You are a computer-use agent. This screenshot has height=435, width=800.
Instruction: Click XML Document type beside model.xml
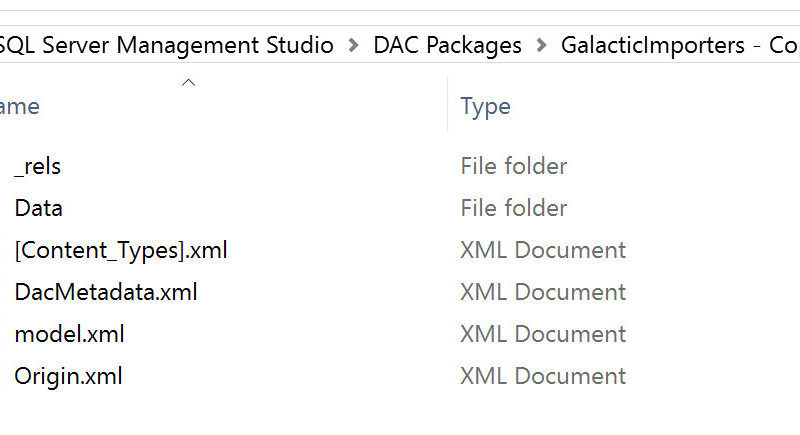coord(543,334)
